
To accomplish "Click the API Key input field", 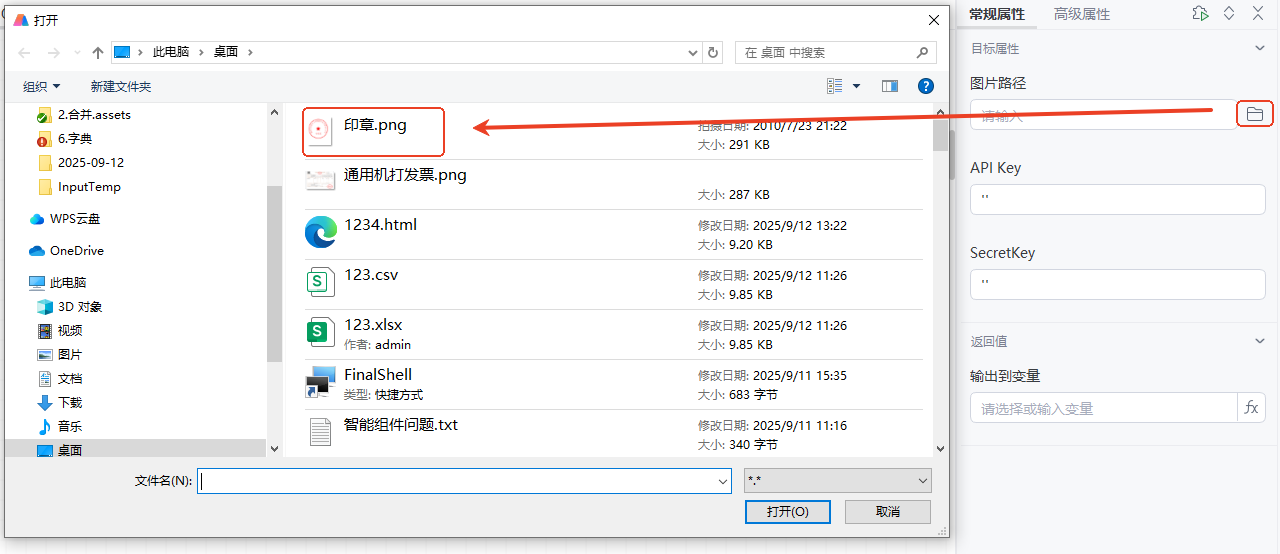I will [x=1117, y=199].
